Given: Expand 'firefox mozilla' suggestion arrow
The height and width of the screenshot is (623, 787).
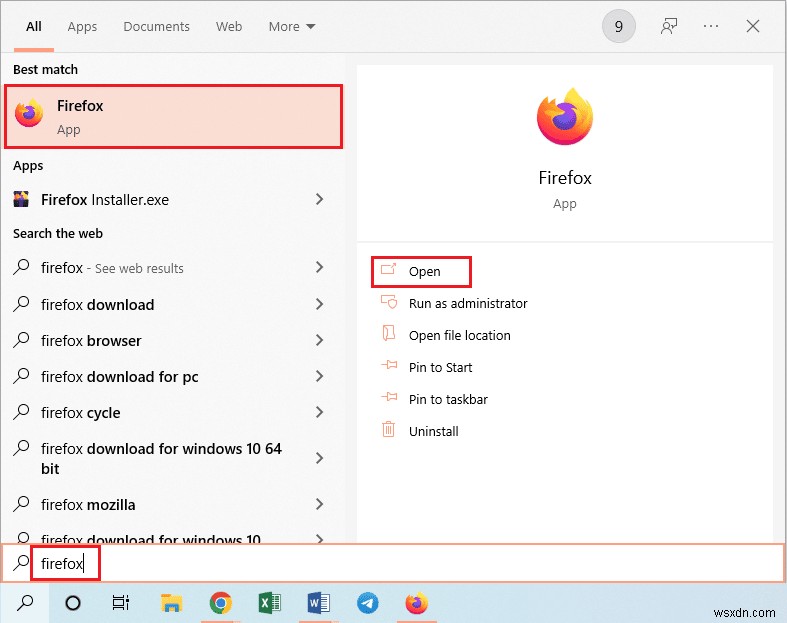Looking at the screenshot, I should coord(319,504).
